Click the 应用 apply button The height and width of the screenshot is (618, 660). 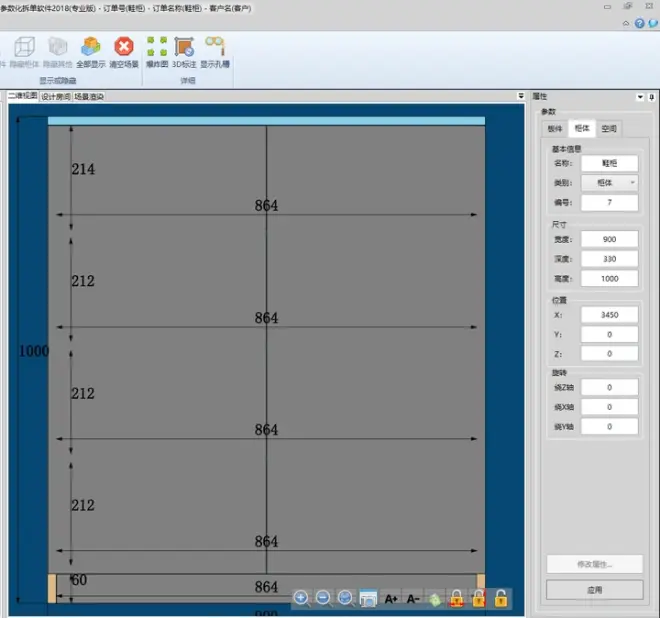coord(595,589)
